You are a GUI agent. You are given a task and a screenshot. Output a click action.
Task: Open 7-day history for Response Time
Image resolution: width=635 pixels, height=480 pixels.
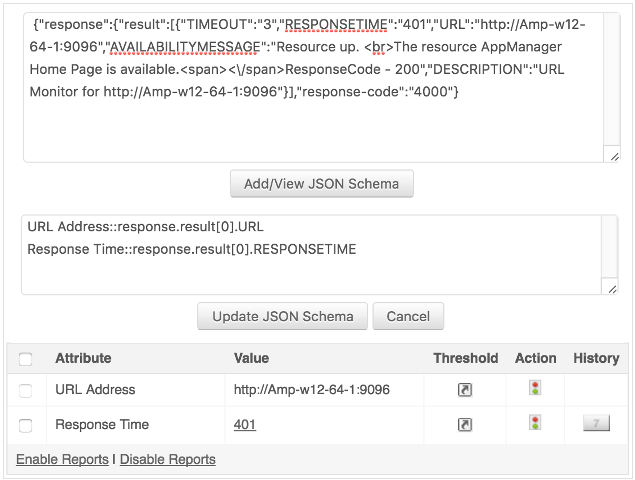(x=596, y=424)
